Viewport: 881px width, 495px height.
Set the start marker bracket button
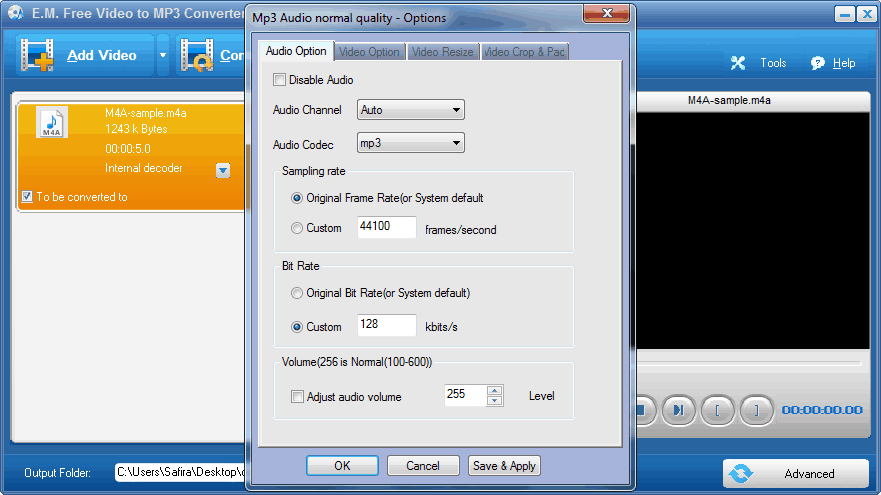(x=717, y=410)
